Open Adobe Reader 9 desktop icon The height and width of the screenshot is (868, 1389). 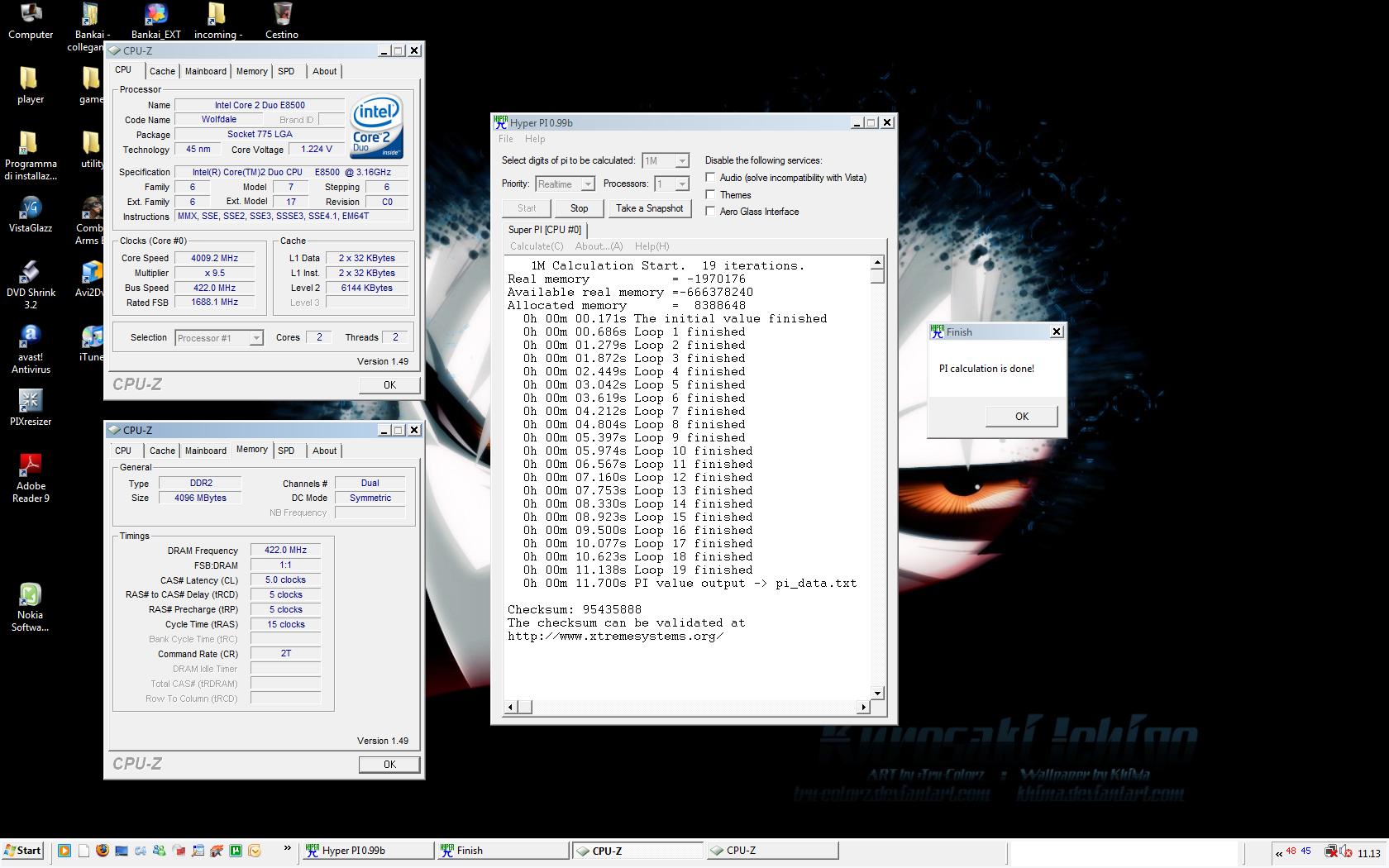pyautogui.click(x=31, y=478)
